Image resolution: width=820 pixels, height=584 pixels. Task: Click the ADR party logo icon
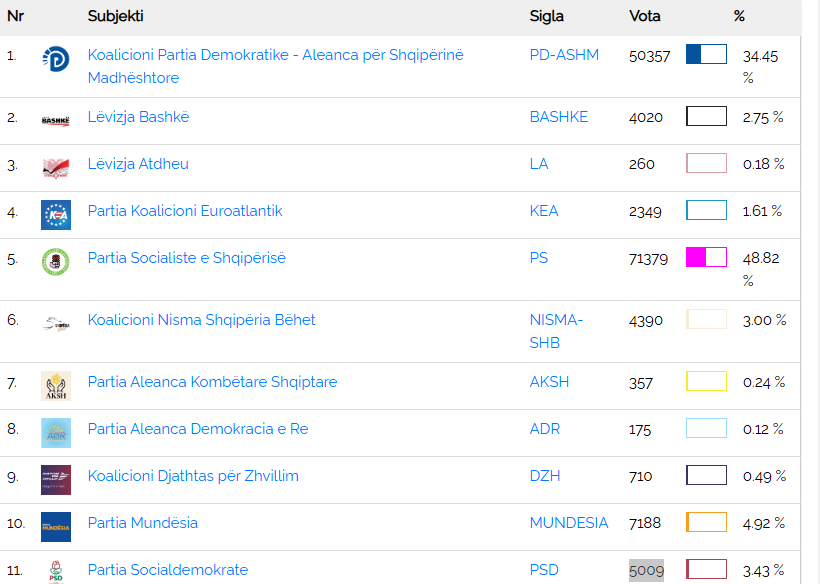pyautogui.click(x=55, y=432)
